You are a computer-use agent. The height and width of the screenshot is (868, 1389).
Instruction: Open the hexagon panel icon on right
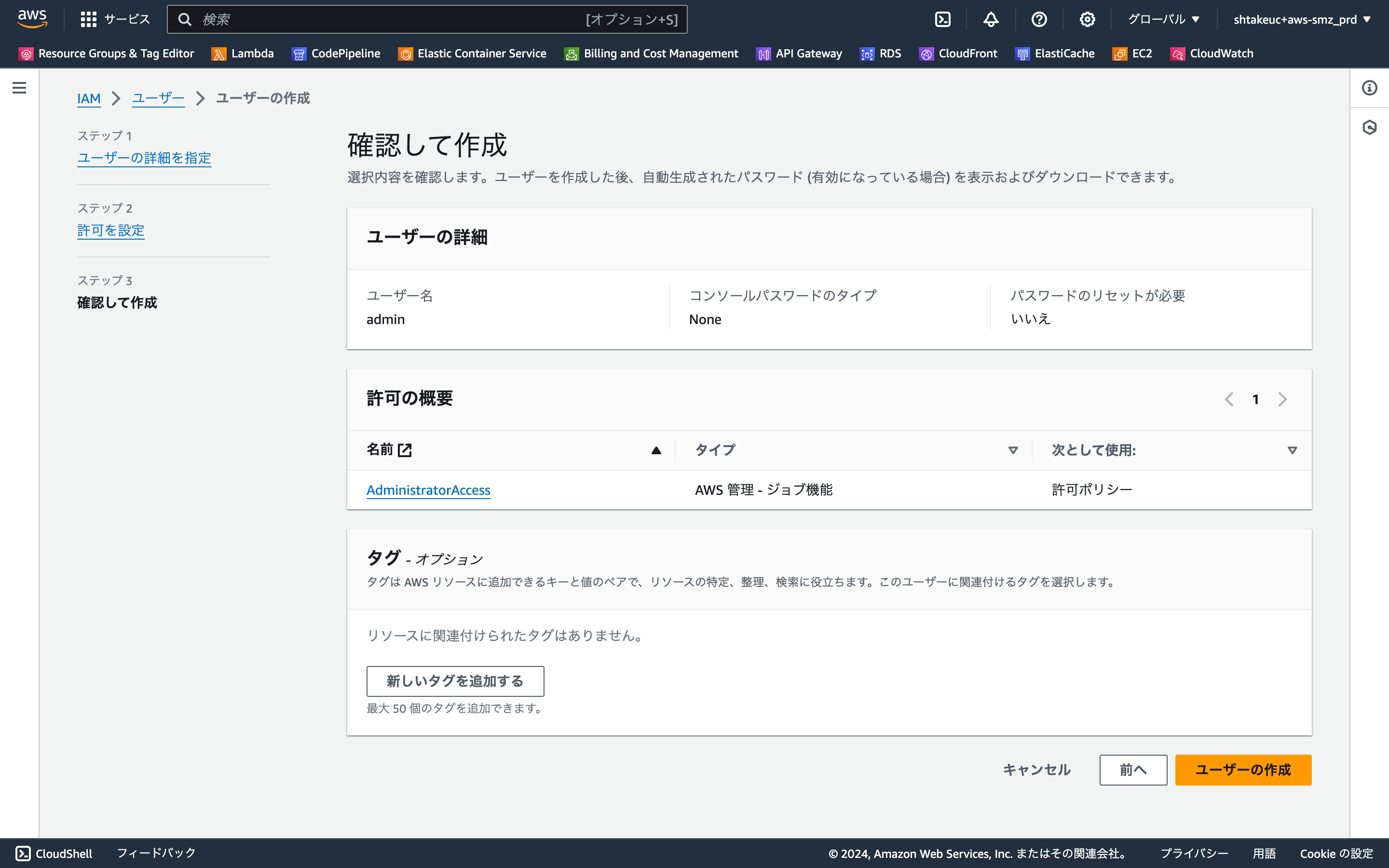click(x=1370, y=127)
